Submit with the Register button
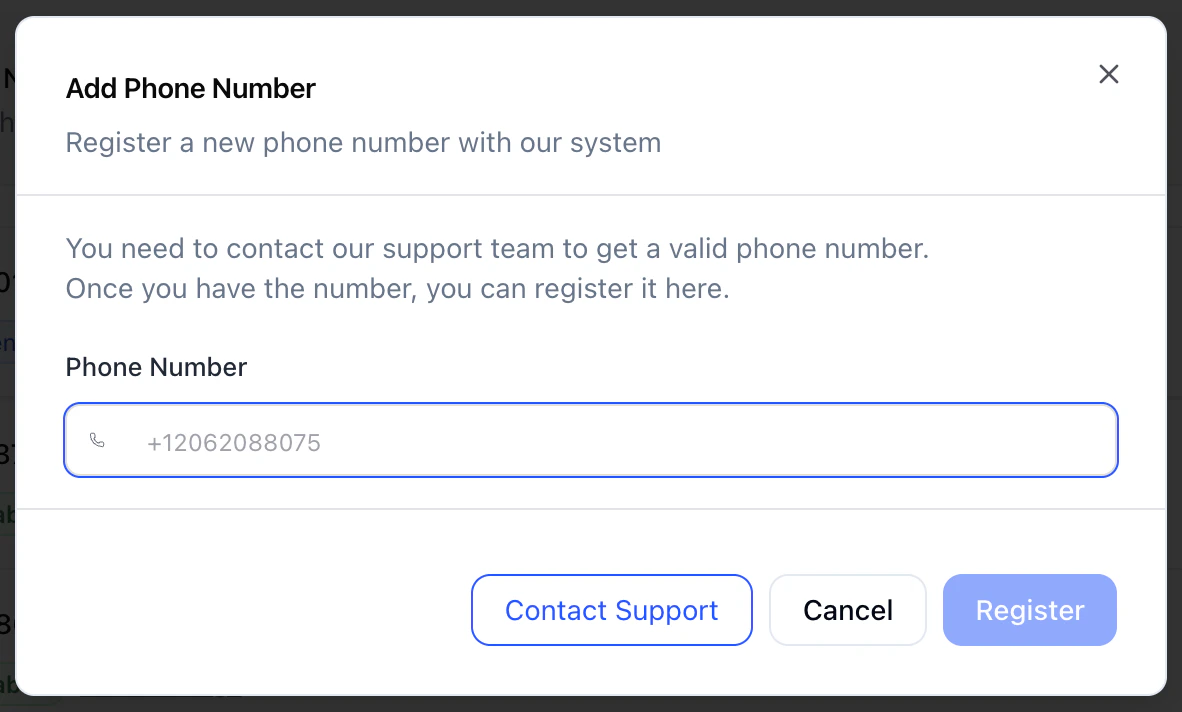 [1030, 610]
